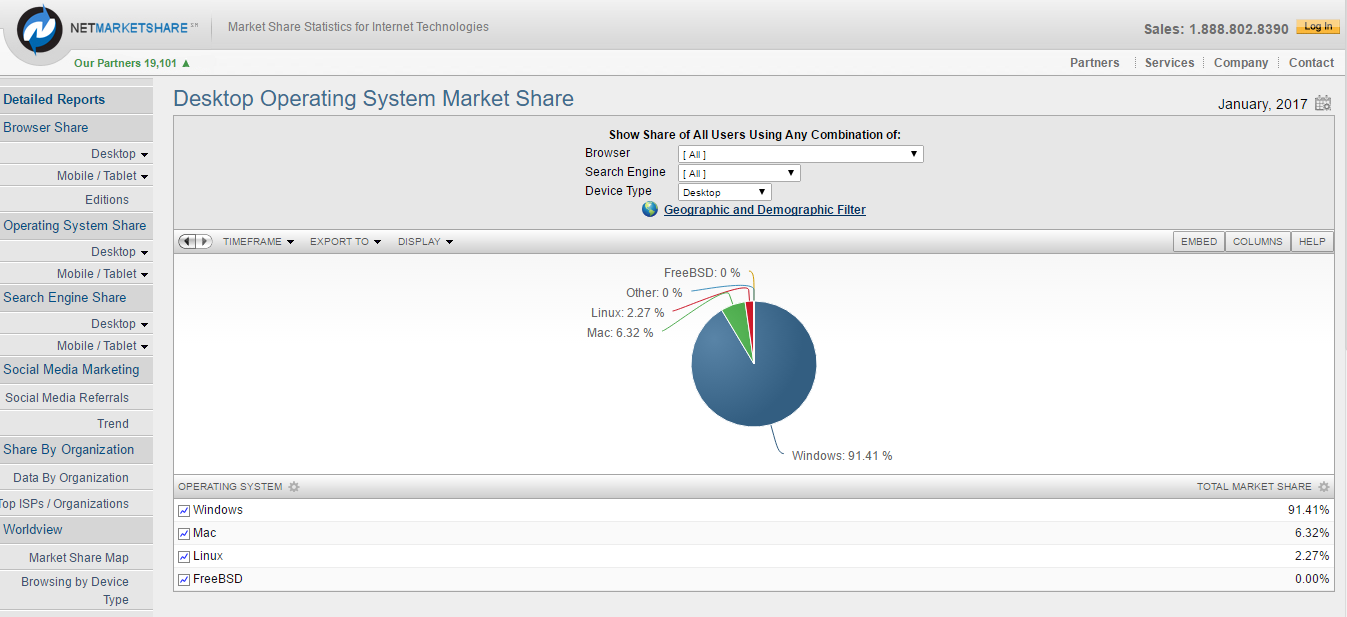Toggle the Linux row trend checkbox
This screenshot has height=617, width=1347.
[x=184, y=557]
